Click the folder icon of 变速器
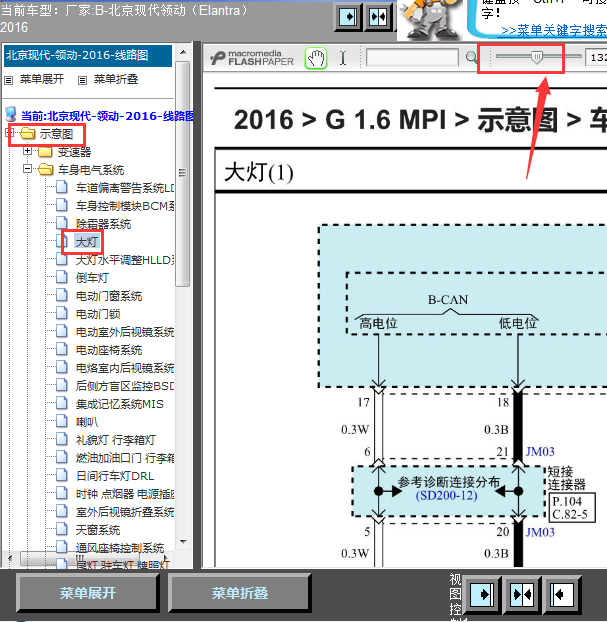Viewport: 607px width, 622px height. pos(46,152)
